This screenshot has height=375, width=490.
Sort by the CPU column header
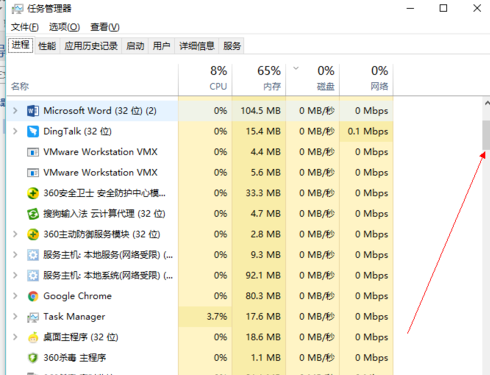click(205, 79)
